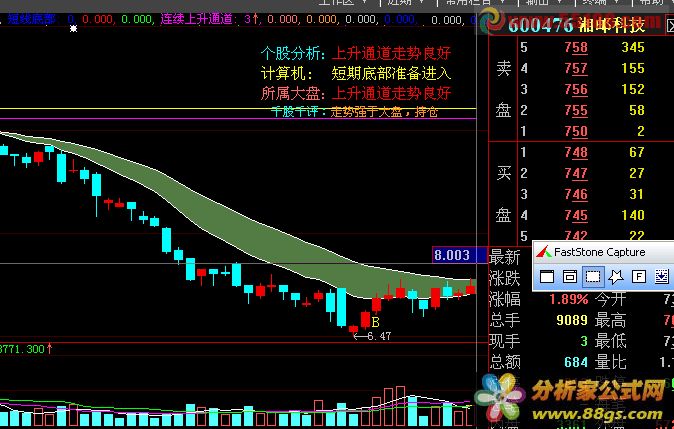The height and width of the screenshot is (429, 674).
Task: Select FastStone capture active window tool
Action: tap(547, 276)
